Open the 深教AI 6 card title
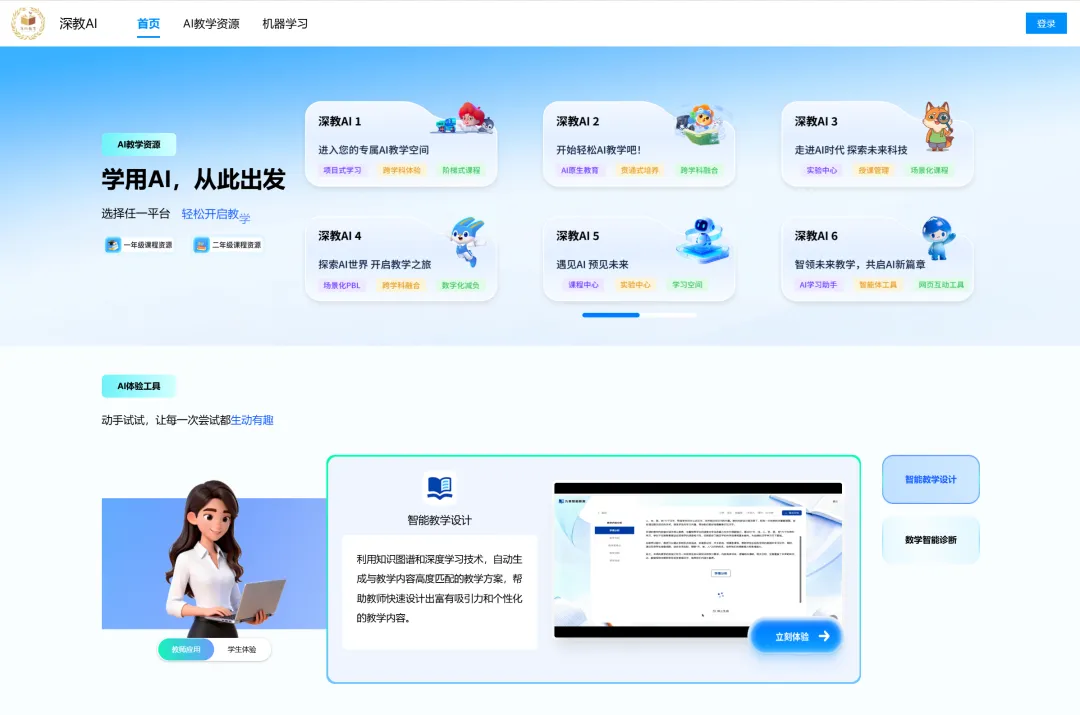The height and width of the screenshot is (715, 1080). point(816,236)
